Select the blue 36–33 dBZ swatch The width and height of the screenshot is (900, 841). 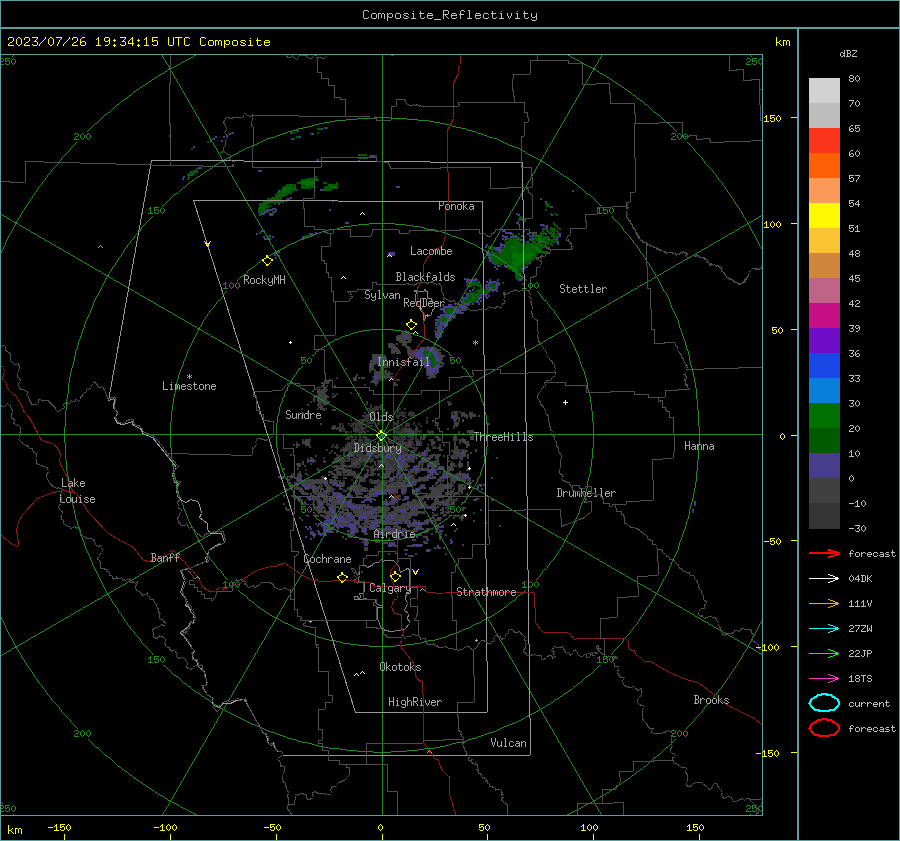click(824, 366)
